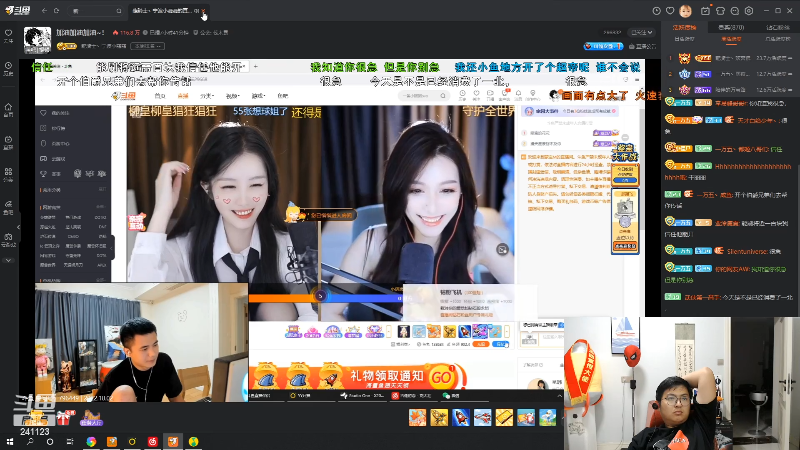Open watch history via the clock icon, top right

[657, 11]
